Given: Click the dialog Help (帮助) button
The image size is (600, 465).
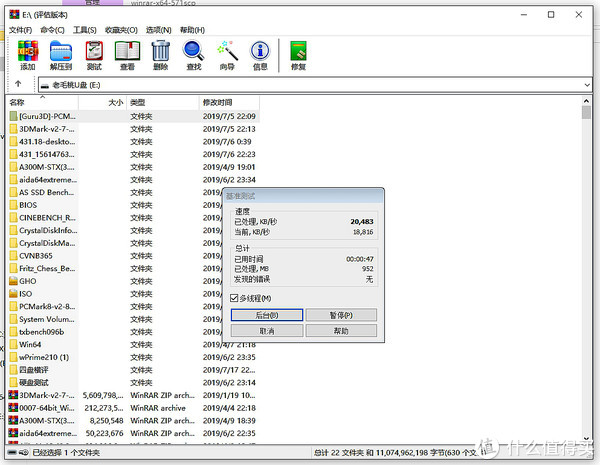Looking at the screenshot, I should 341,331.
